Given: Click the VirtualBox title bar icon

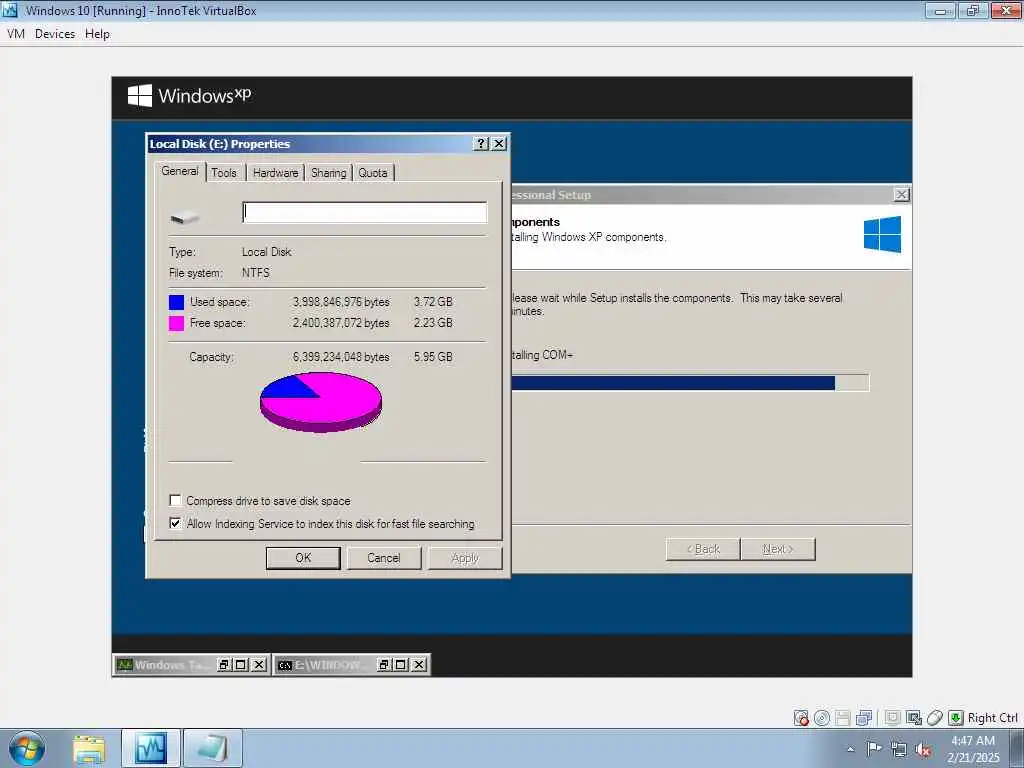Looking at the screenshot, I should (x=10, y=10).
